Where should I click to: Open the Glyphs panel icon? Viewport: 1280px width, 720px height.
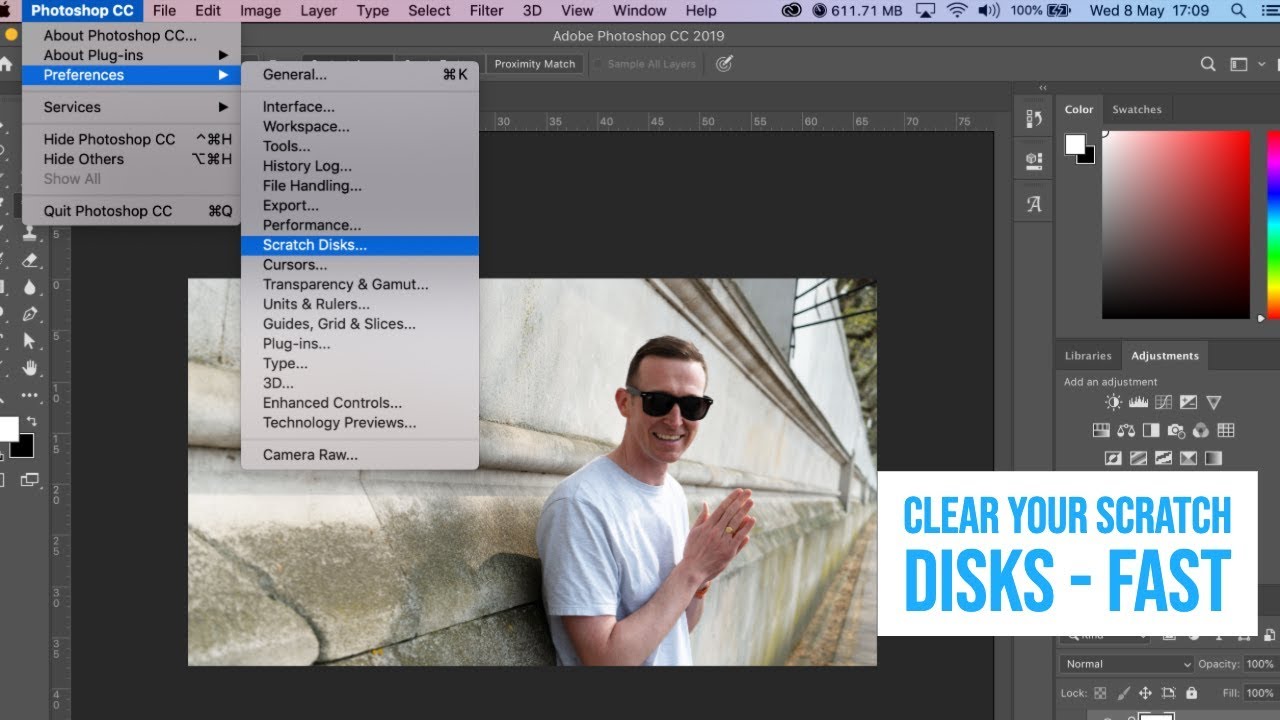point(1034,203)
